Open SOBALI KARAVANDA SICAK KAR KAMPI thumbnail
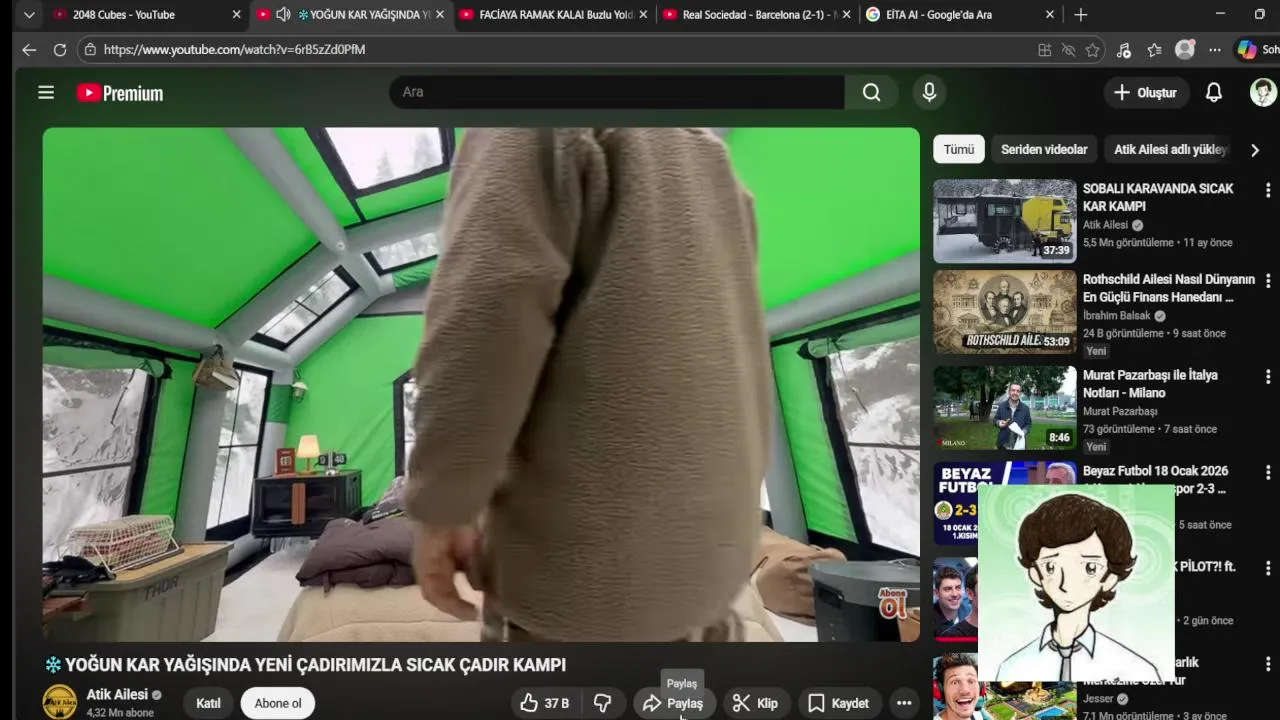This screenshot has height=720, width=1280. (x=1005, y=221)
